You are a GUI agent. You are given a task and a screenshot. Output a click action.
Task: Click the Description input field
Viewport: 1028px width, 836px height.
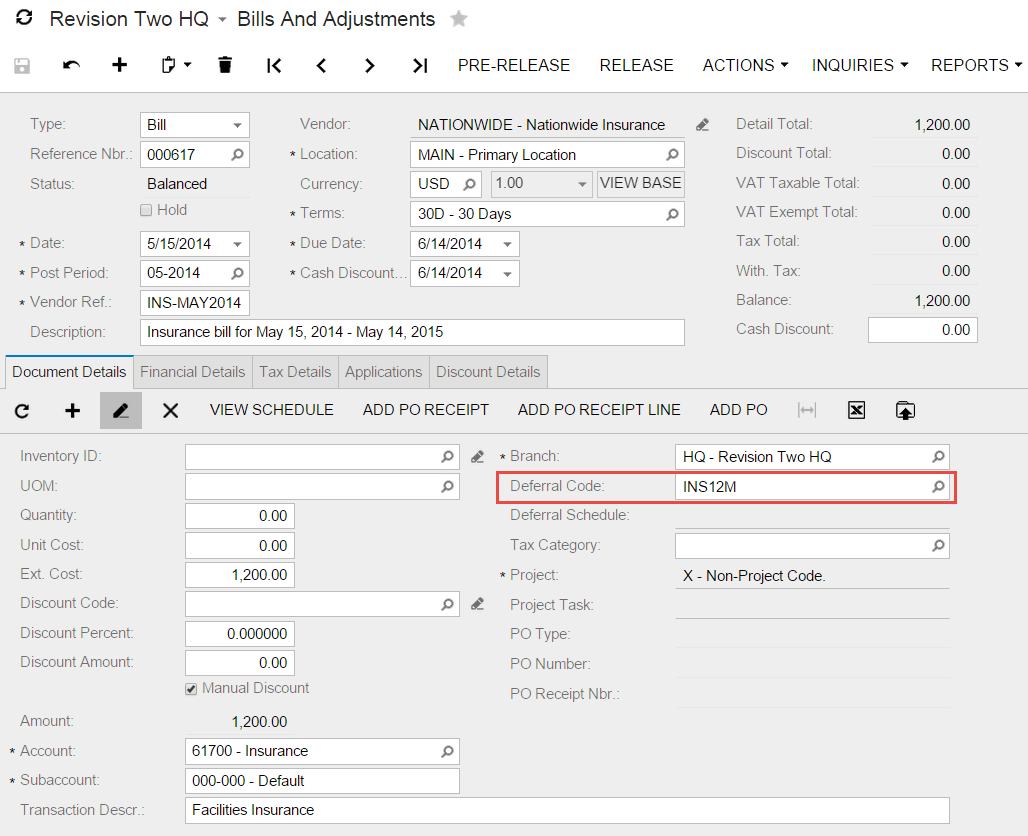(412, 332)
